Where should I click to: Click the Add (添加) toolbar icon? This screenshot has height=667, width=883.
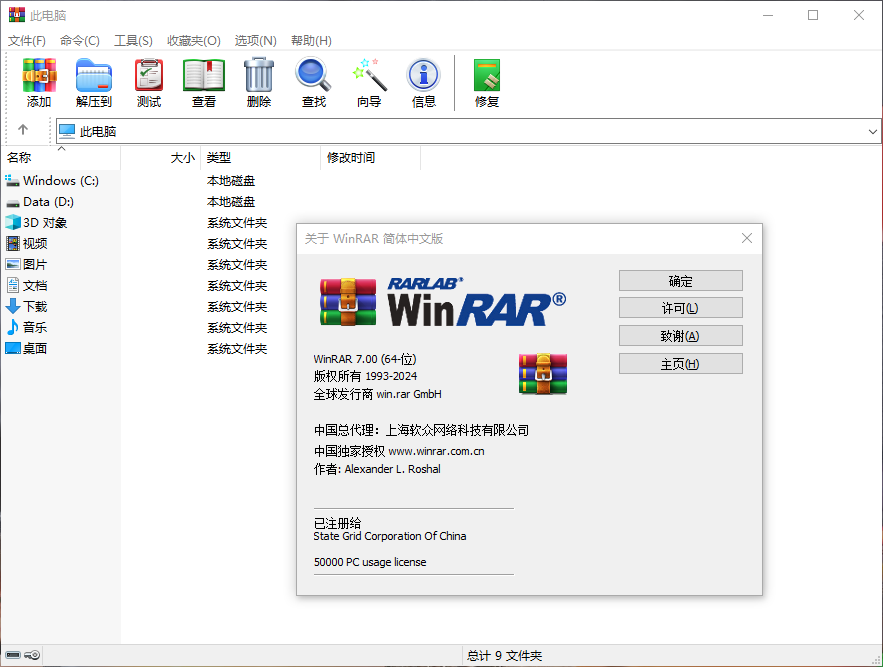(x=39, y=75)
